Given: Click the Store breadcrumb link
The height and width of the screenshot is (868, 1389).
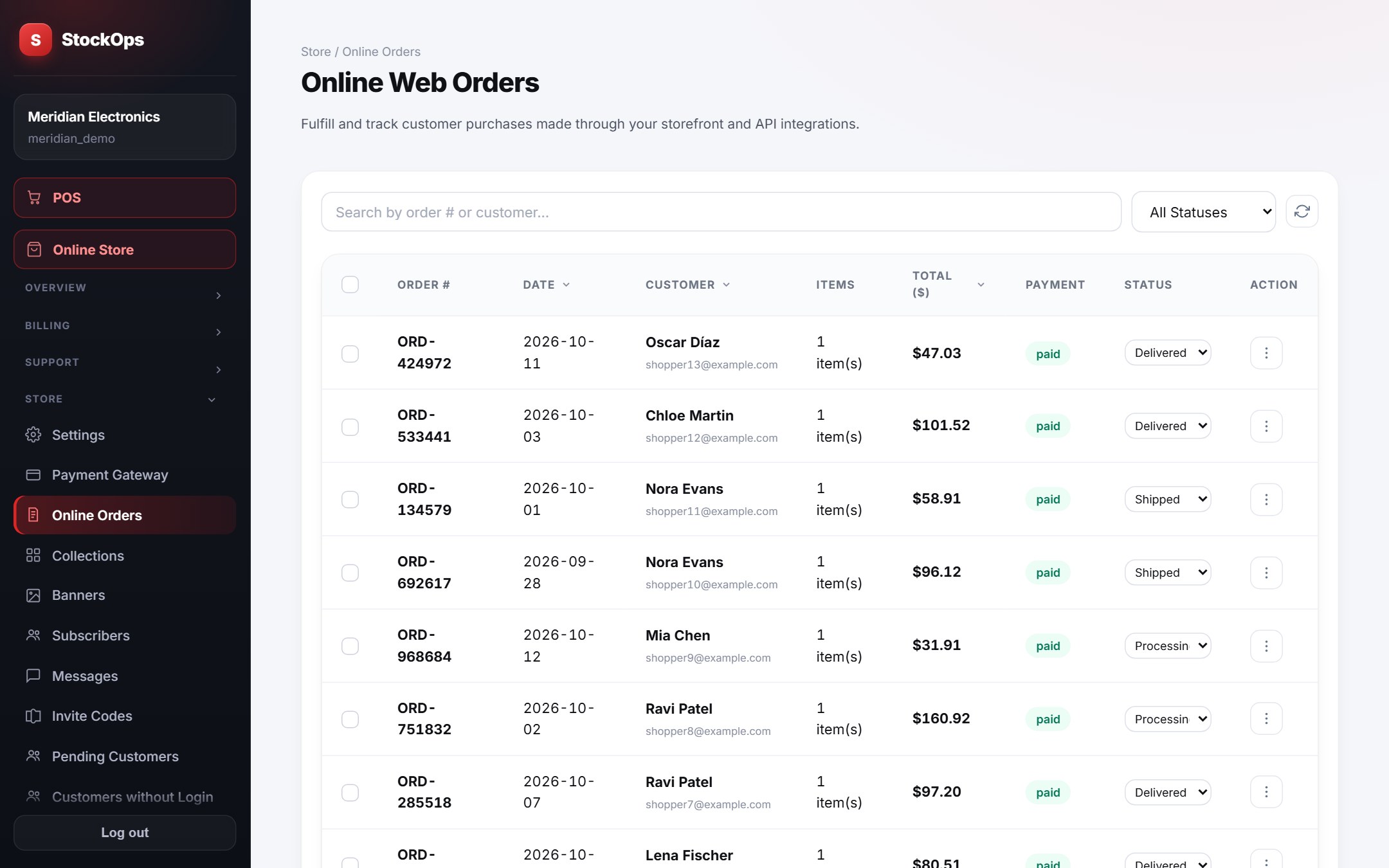Looking at the screenshot, I should coord(316,51).
